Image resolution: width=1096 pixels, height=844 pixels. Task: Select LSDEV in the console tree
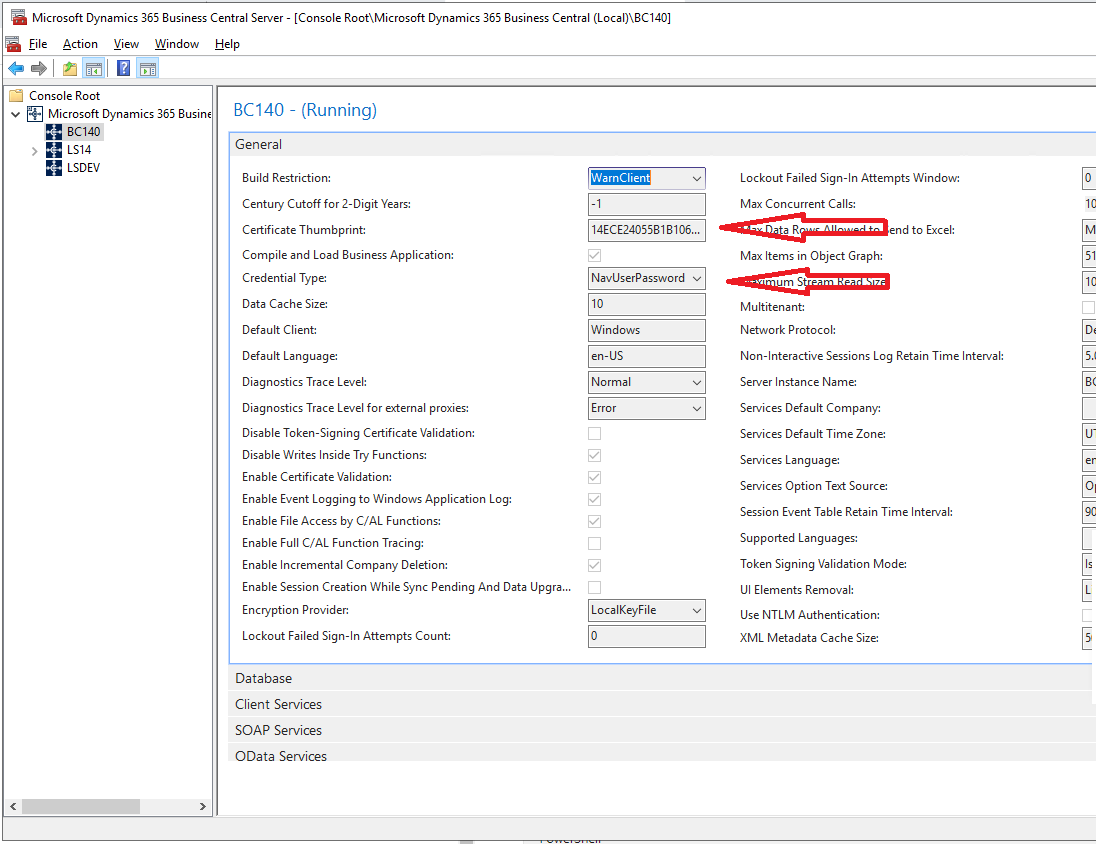point(83,169)
